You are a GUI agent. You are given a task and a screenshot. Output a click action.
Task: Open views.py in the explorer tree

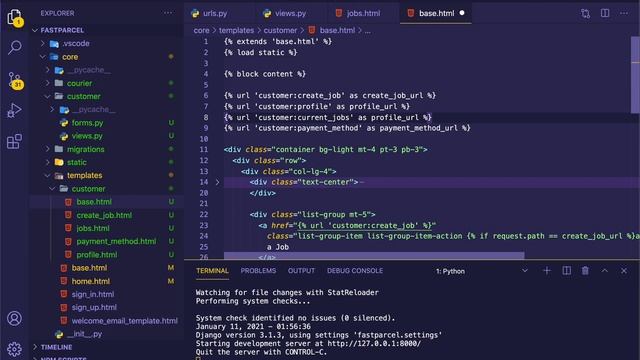tap(87, 136)
